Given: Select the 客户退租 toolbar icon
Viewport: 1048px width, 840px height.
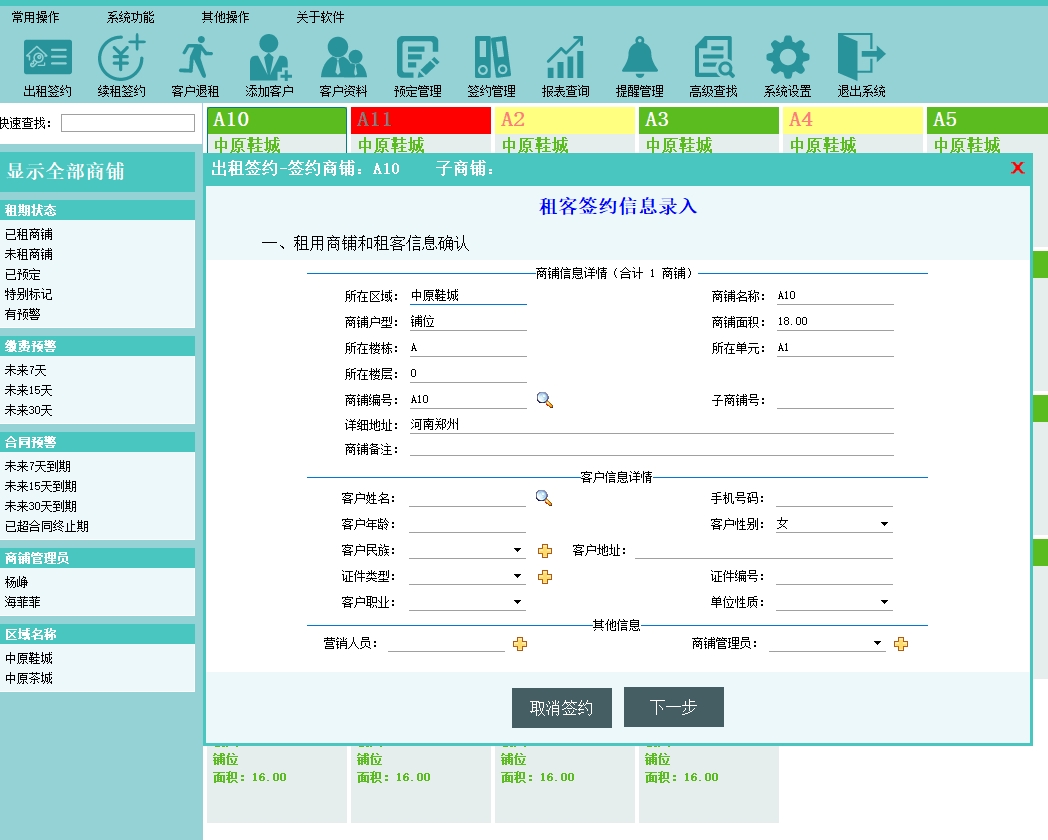Looking at the screenshot, I should click(x=195, y=58).
